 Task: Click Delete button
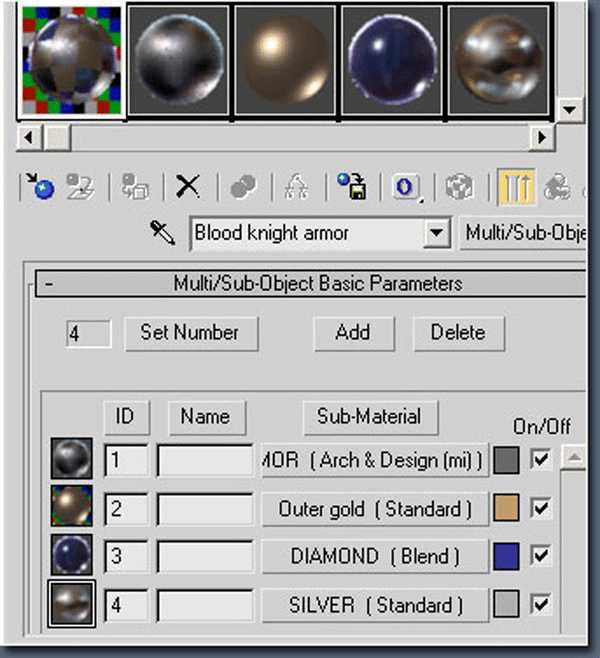click(459, 333)
